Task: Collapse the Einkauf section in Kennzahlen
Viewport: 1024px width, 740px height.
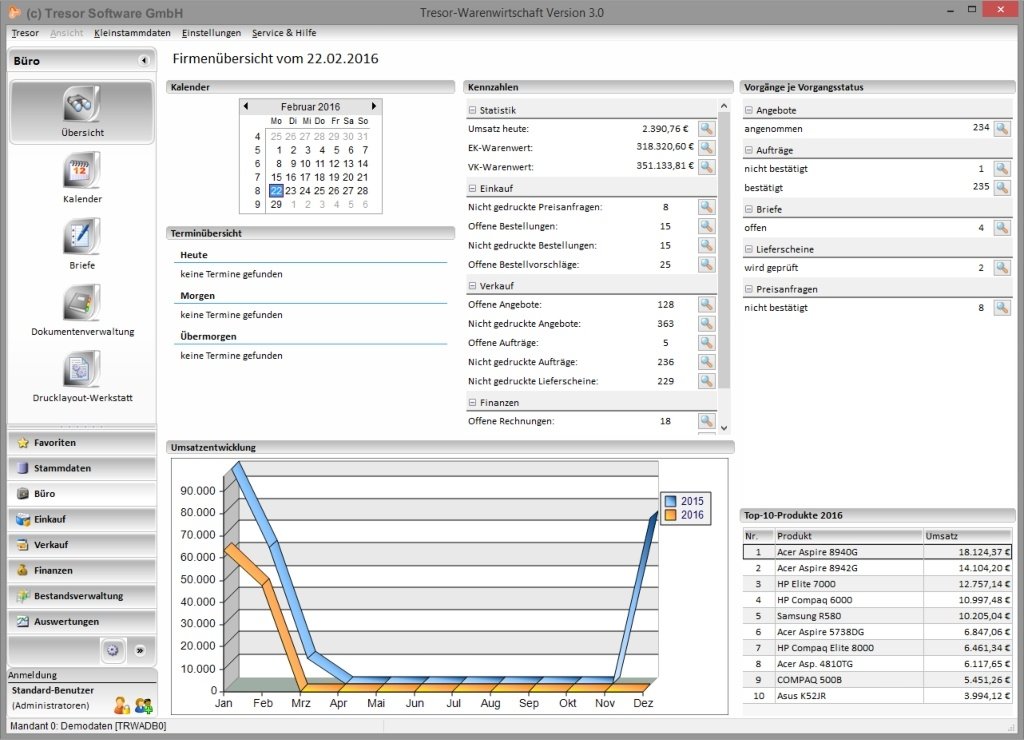Action: pyautogui.click(x=473, y=188)
